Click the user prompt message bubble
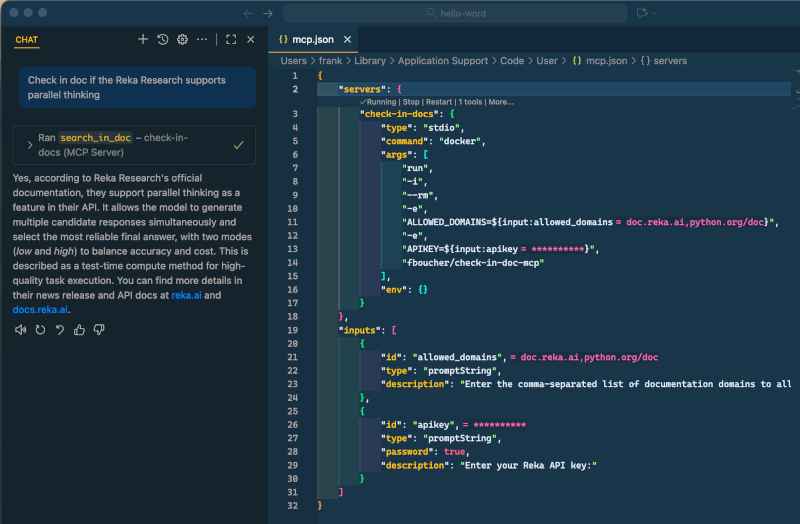Screen dimensions: 800x524 pos(137,87)
